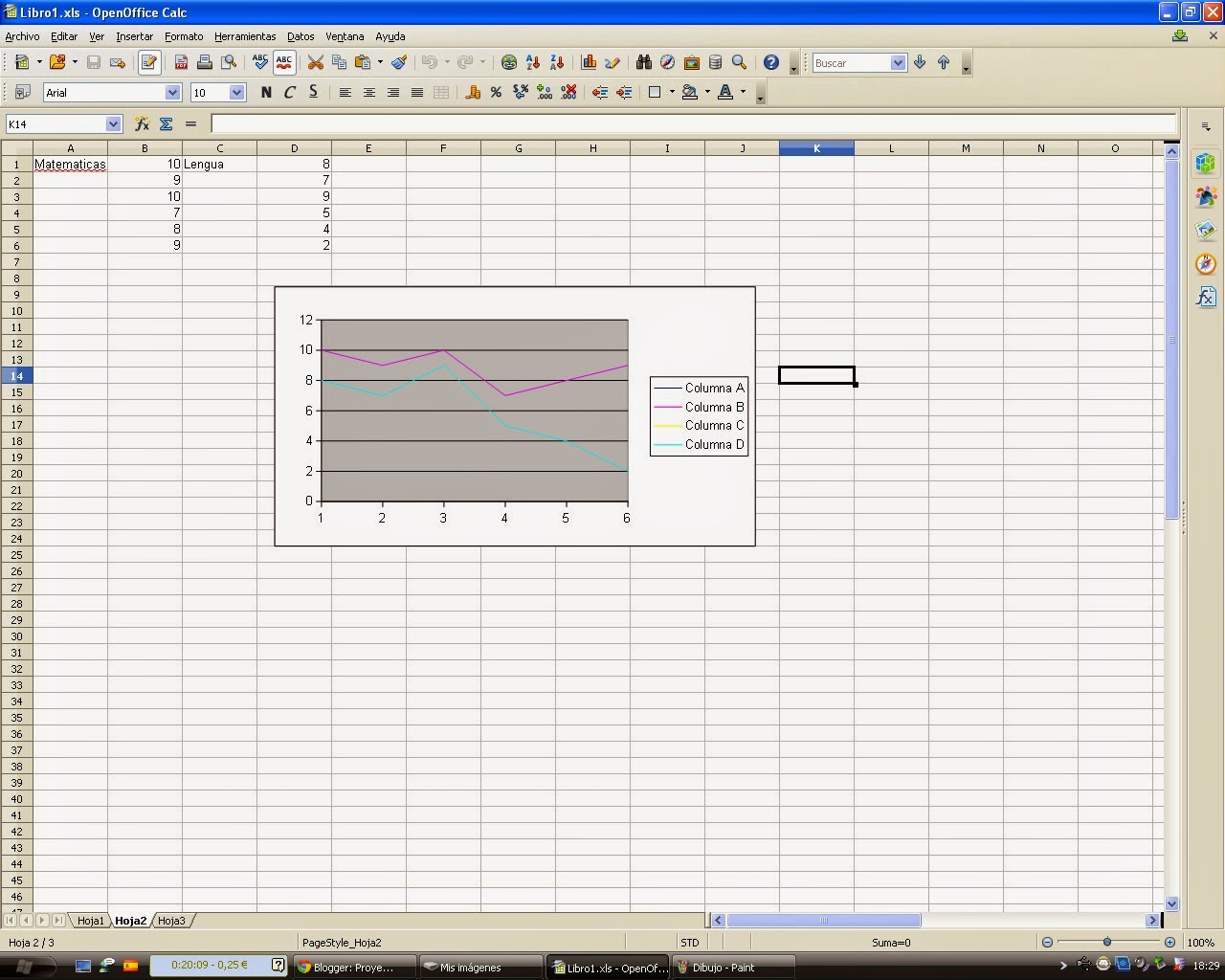Sort descending
Viewport: 1225px width, 980px height.
coord(557,62)
